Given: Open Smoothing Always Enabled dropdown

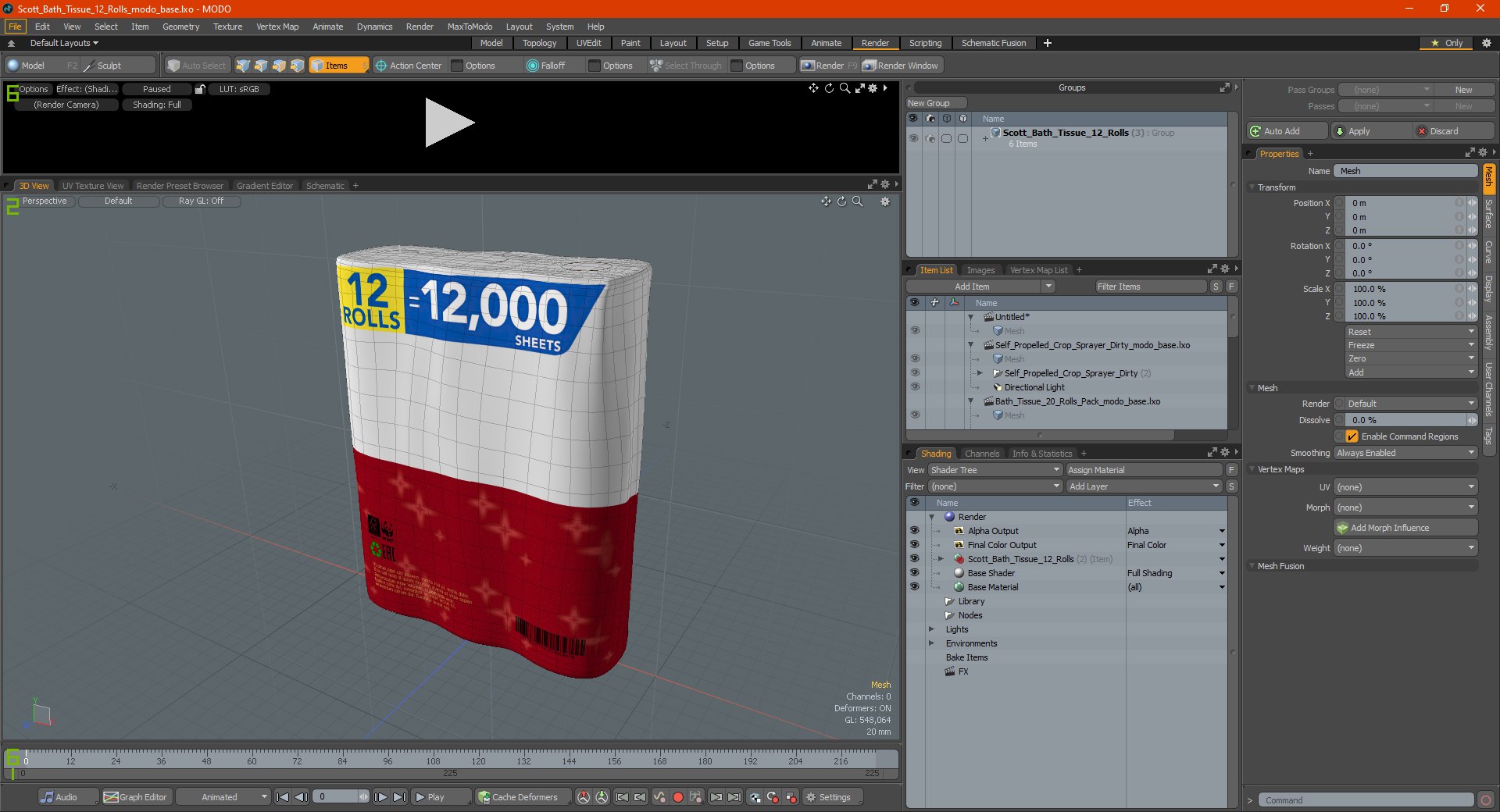Looking at the screenshot, I should pyautogui.click(x=1405, y=453).
